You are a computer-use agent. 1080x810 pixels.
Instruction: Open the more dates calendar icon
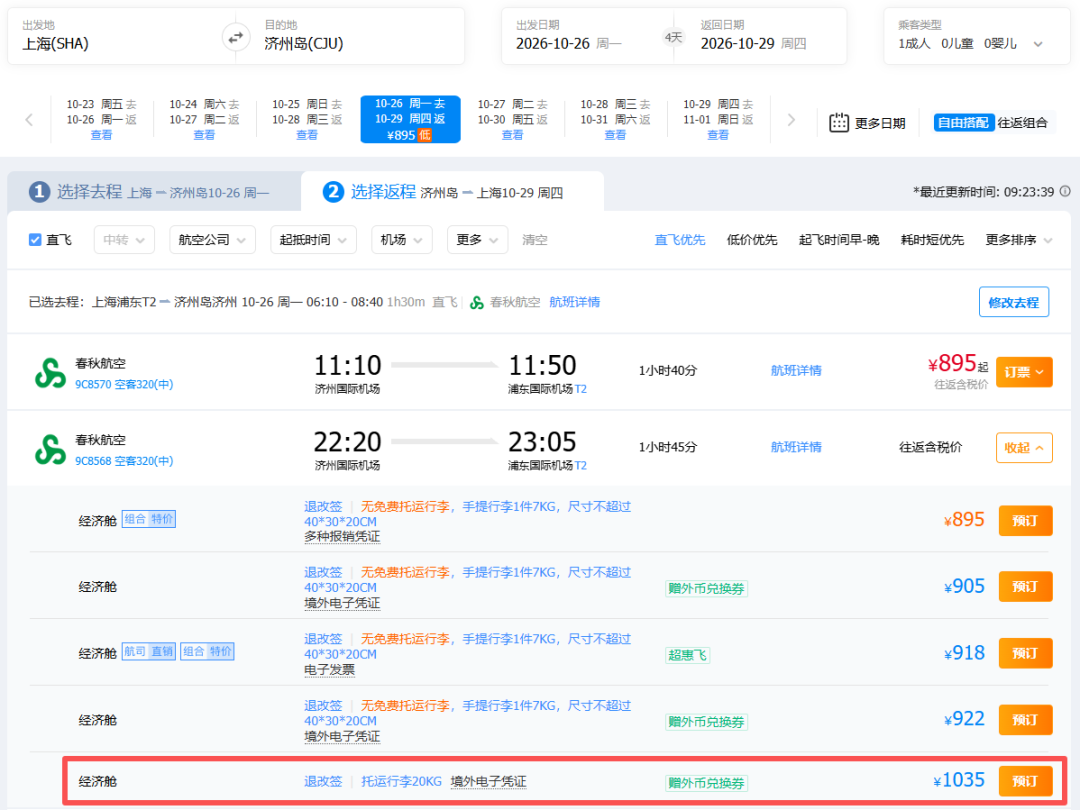(x=838, y=123)
